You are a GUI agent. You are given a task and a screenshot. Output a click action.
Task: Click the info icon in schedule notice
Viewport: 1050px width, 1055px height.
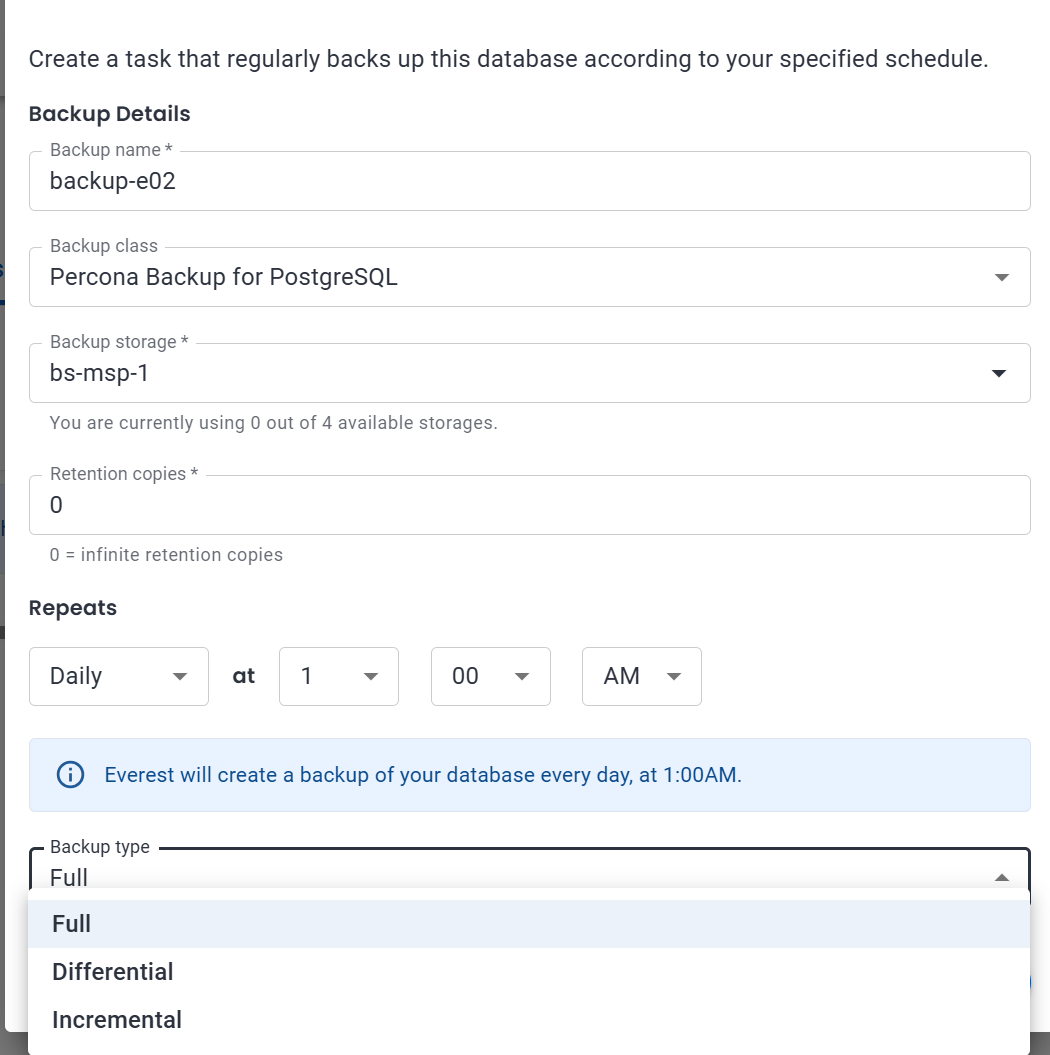pyautogui.click(x=71, y=774)
